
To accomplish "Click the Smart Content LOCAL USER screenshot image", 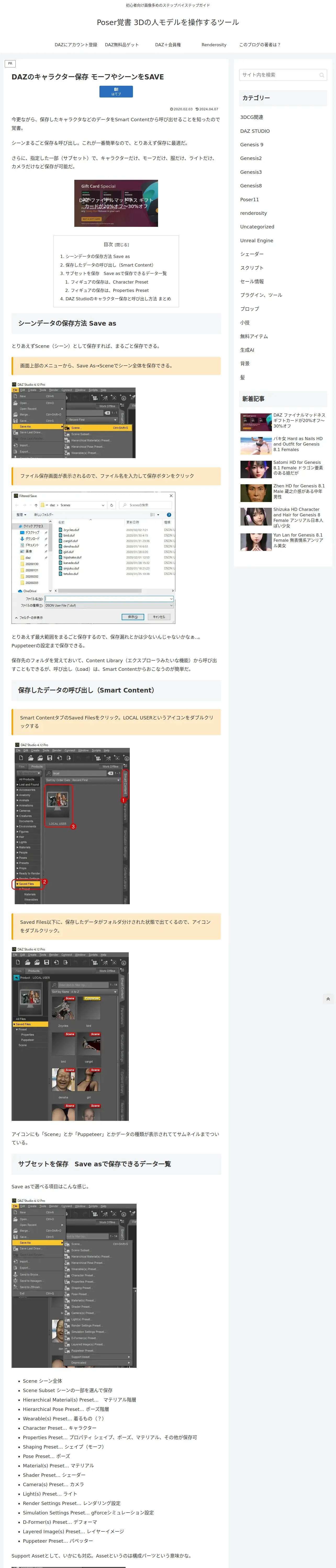I will 71,823.
